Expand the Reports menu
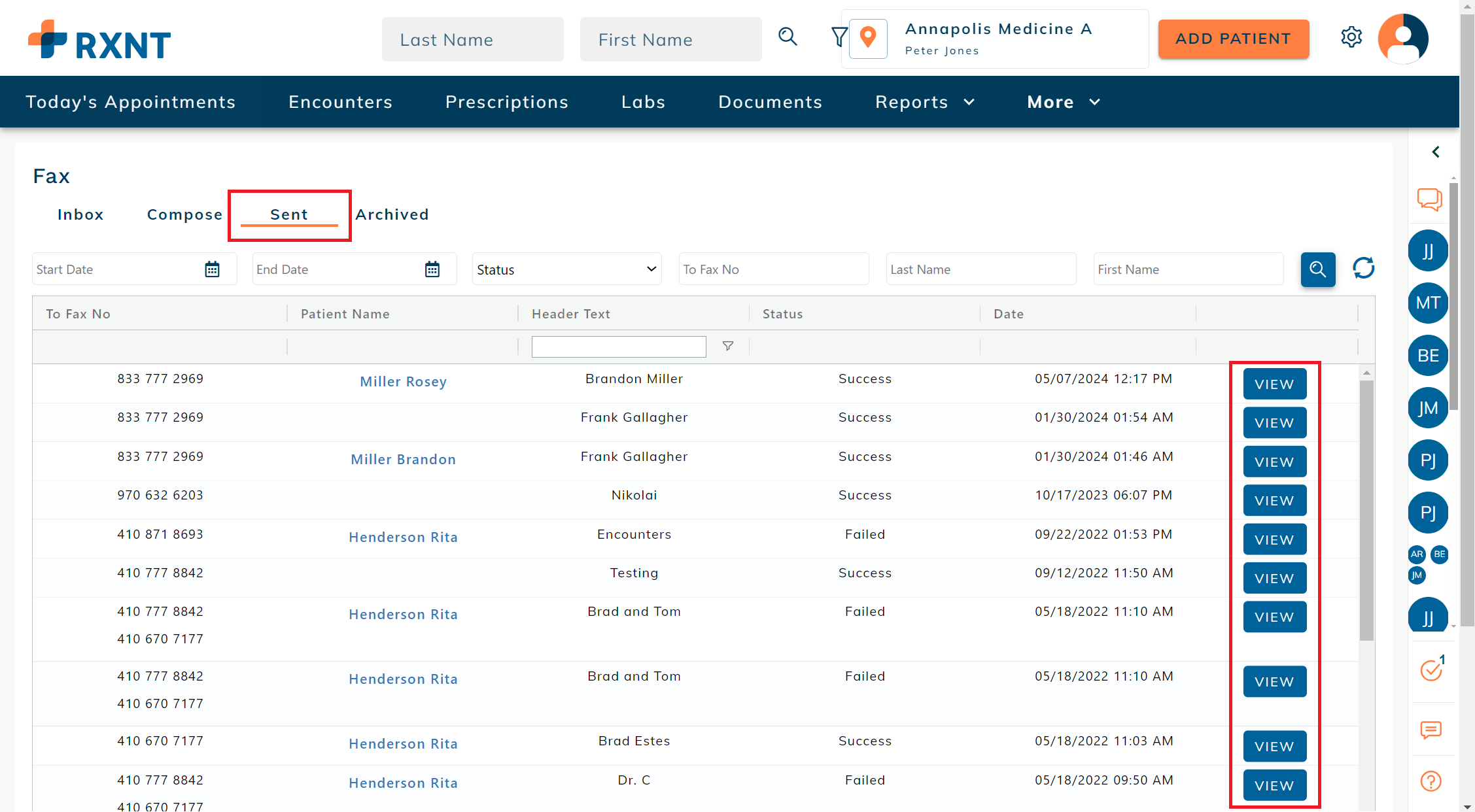Viewport: 1475px width, 812px height. 924,102
